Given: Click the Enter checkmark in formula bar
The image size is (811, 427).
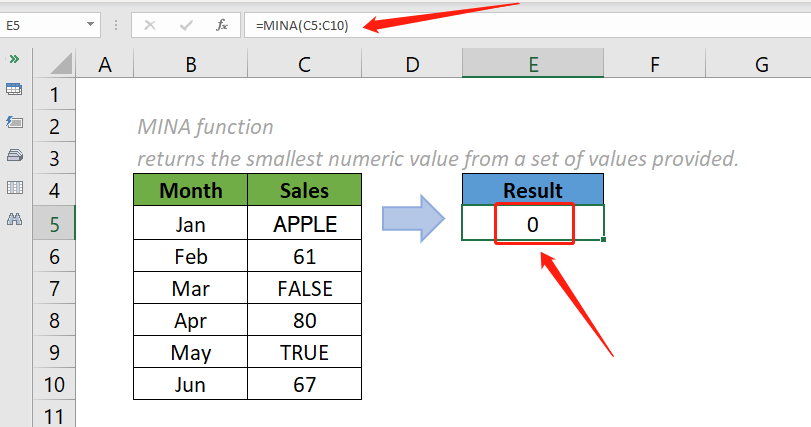Looking at the screenshot, I should [187, 25].
